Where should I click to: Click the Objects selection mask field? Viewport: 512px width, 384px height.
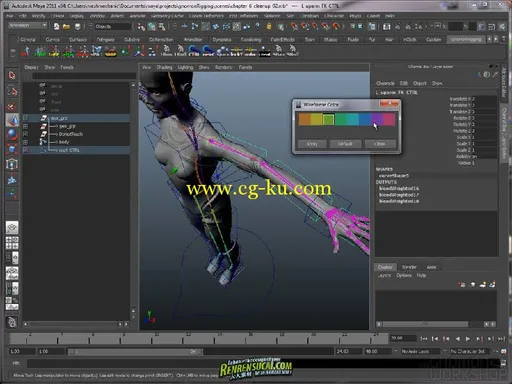(113, 26)
